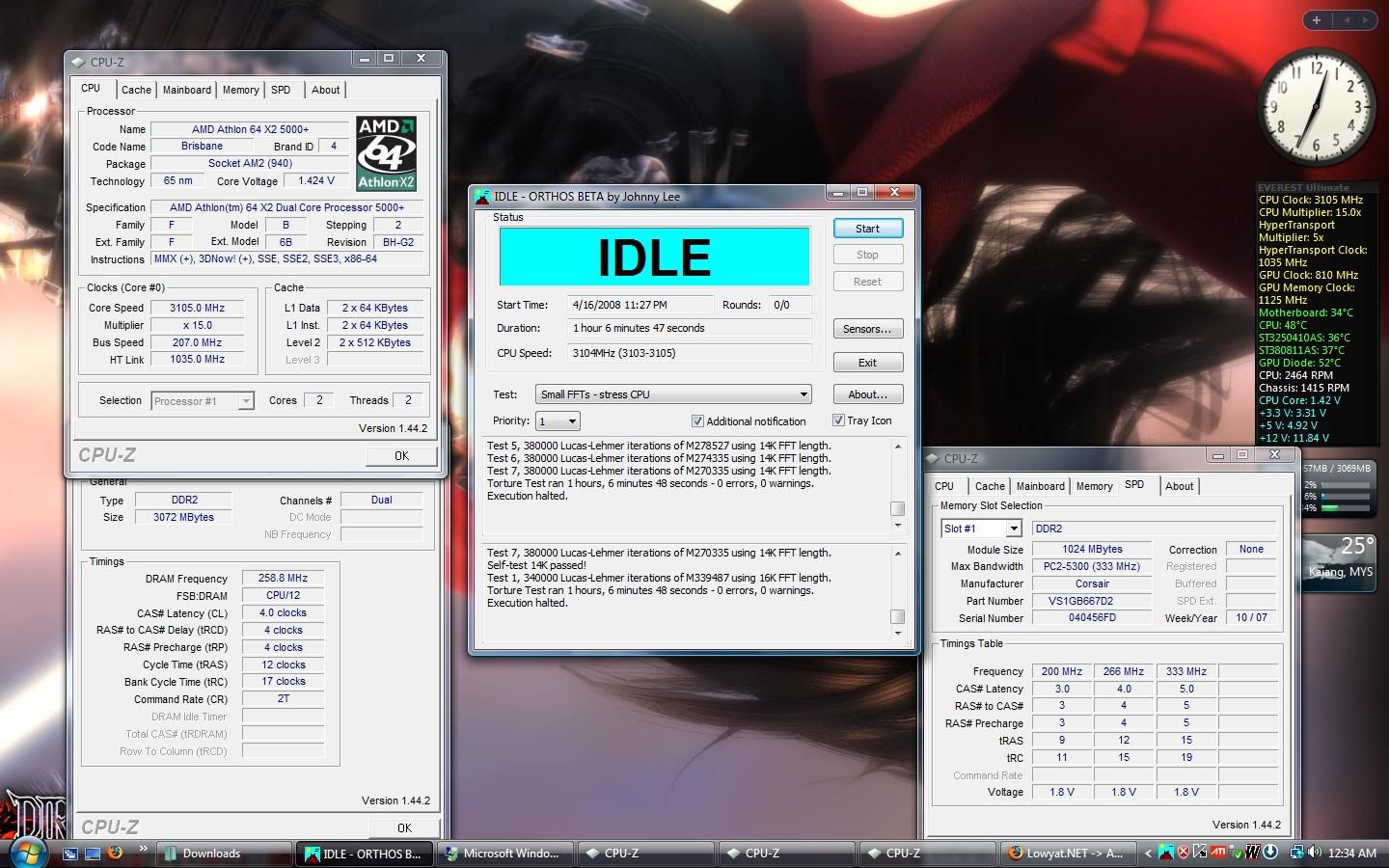Click the Exit button in Orthos

point(867,363)
